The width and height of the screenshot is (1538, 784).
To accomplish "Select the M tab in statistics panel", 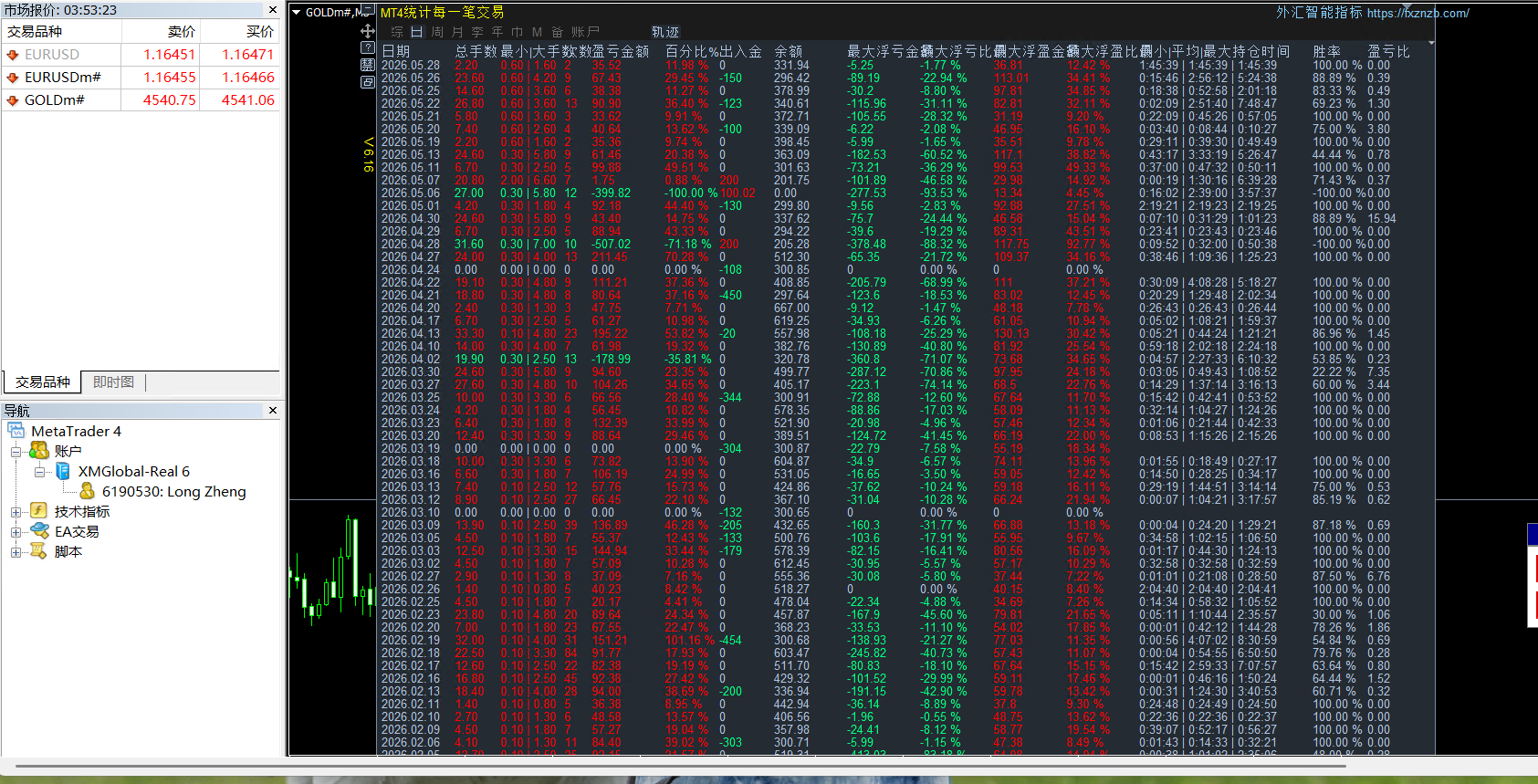I will [x=537, y=32].
